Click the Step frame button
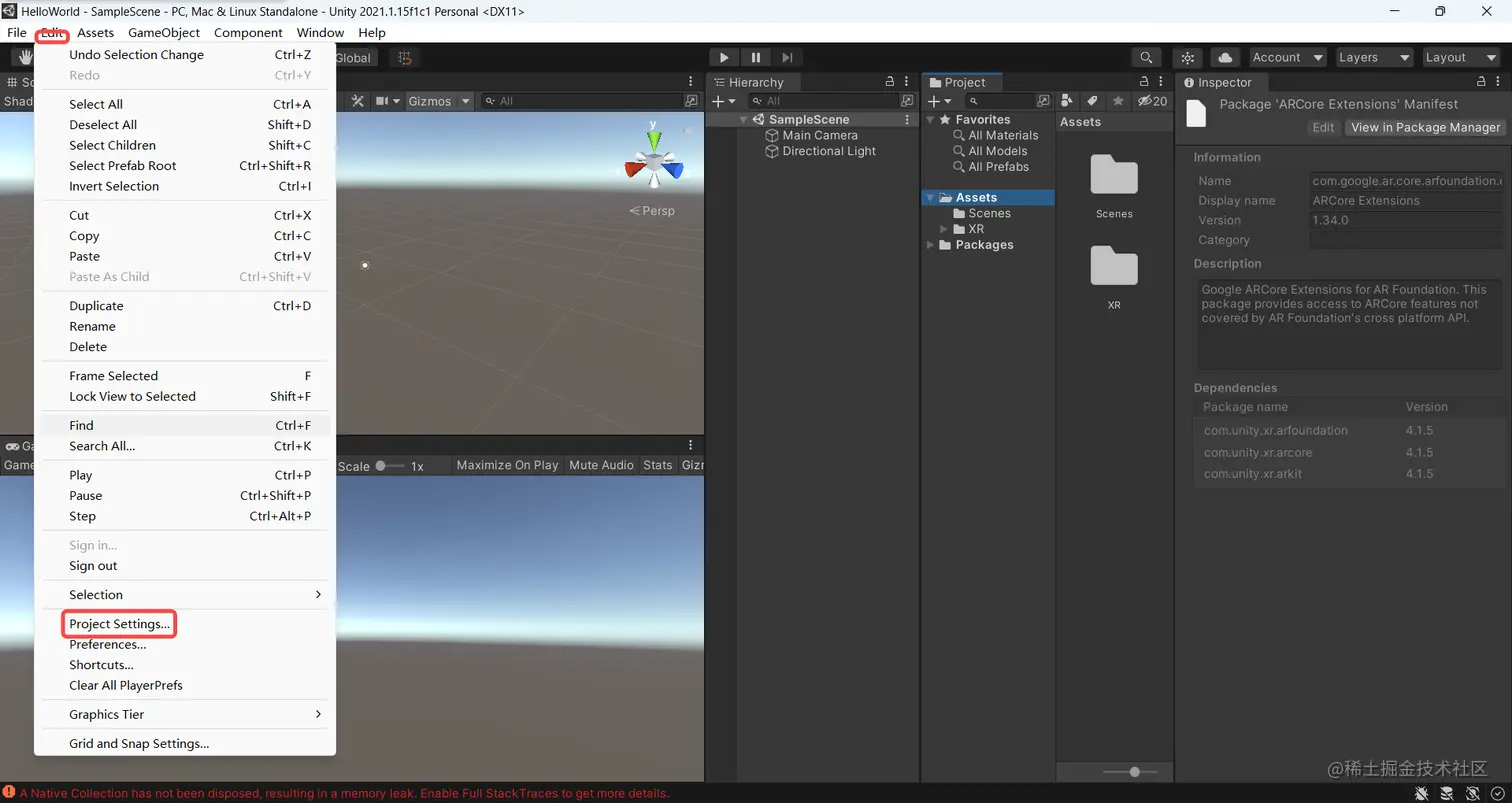This screenshot has width=1512, height=803. (788, 58)
